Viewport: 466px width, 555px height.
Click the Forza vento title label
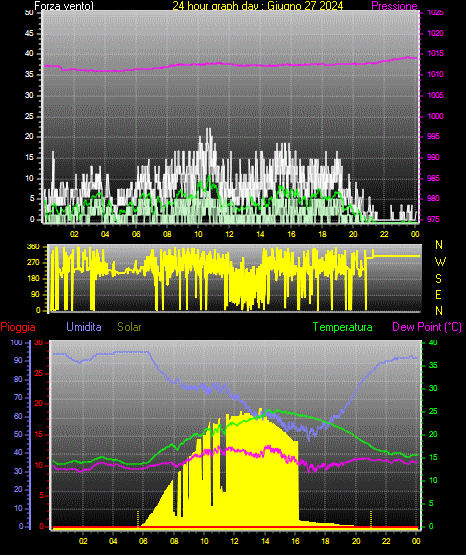tap(64, 6)
